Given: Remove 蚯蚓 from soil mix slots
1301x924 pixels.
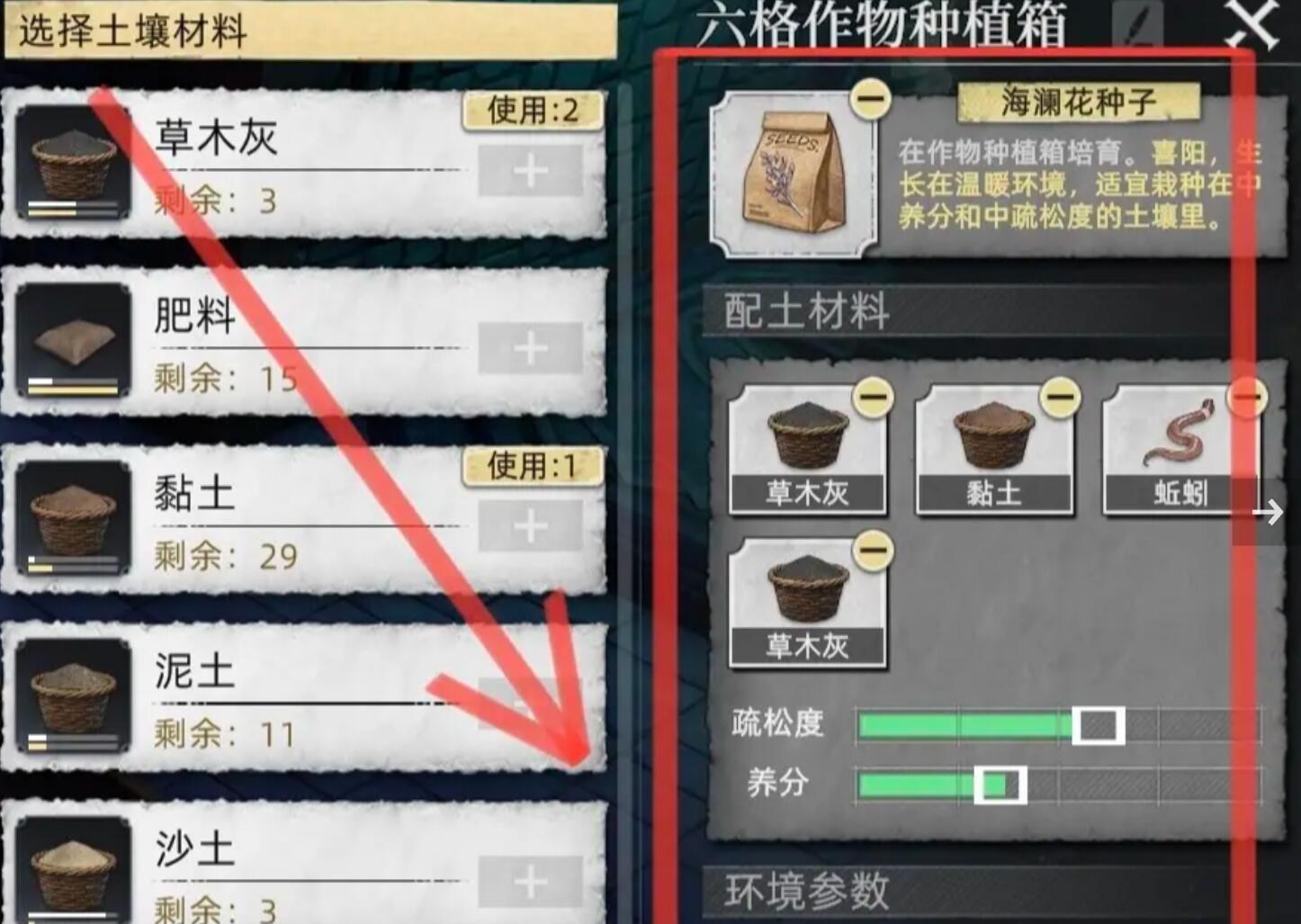Looking at the screenshot, I should click(x=1247, y=397).
